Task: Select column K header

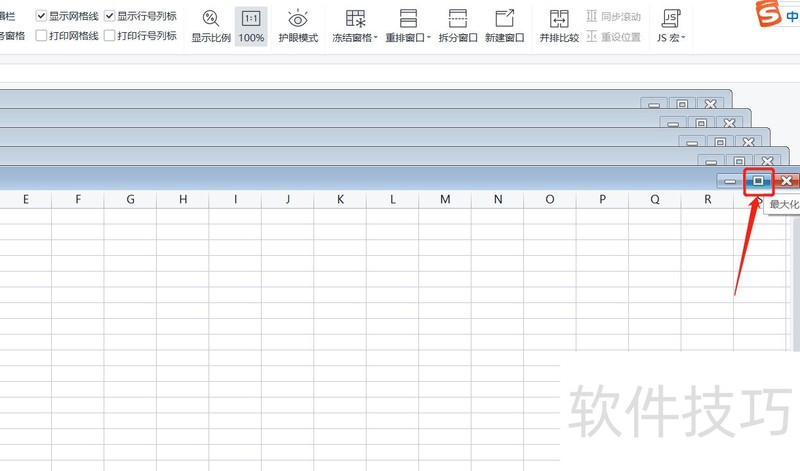Action: click(340, 200)
